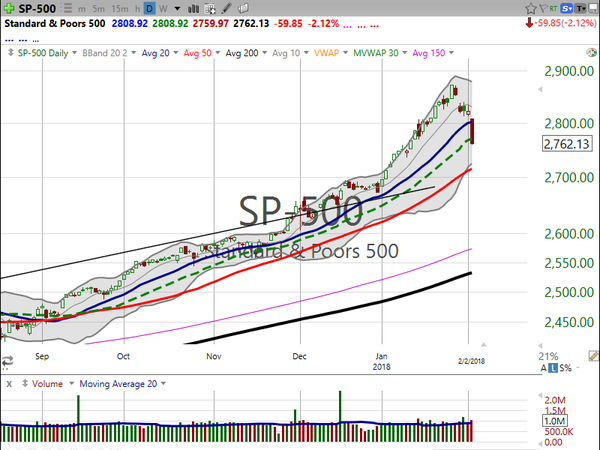Viewport: 600px width, 450px height.
Task: Click the refresh arrows icon below chart
Action: [x=7, y=361]
